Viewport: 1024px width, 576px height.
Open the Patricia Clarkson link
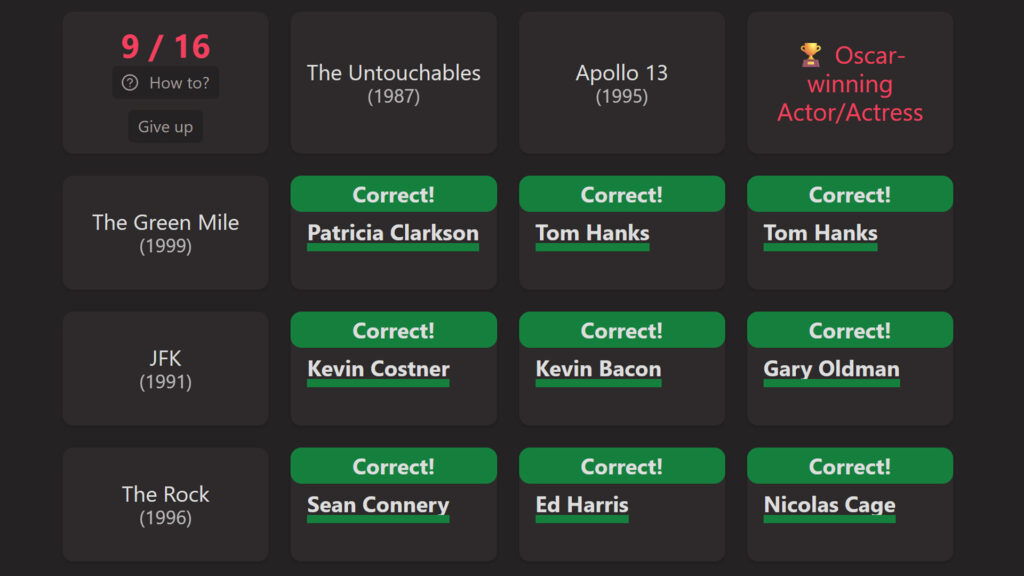[393, 233]
